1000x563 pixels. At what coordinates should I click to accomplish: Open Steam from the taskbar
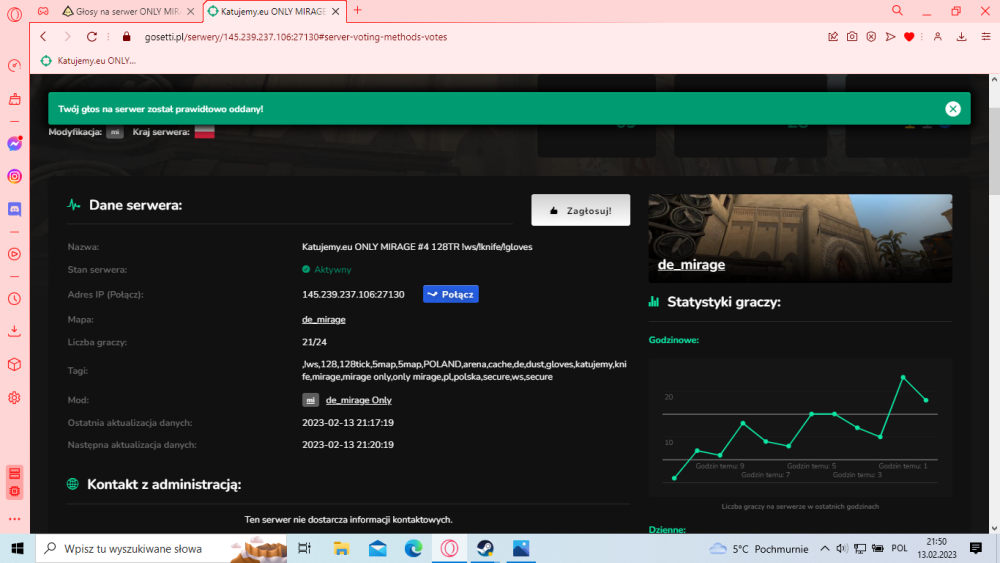click(485, 548)
